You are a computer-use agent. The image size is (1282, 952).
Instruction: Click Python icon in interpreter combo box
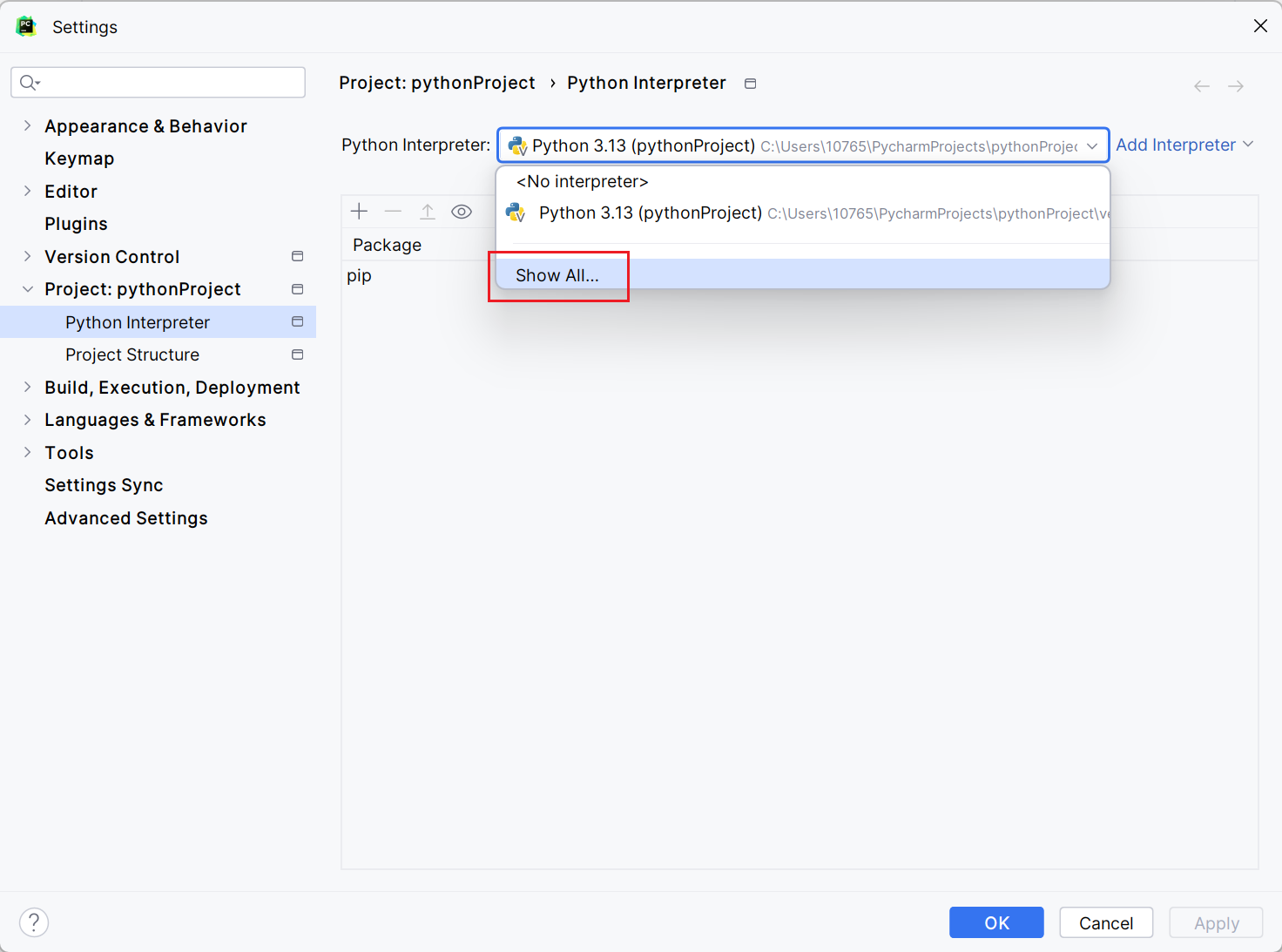point(517,145)
